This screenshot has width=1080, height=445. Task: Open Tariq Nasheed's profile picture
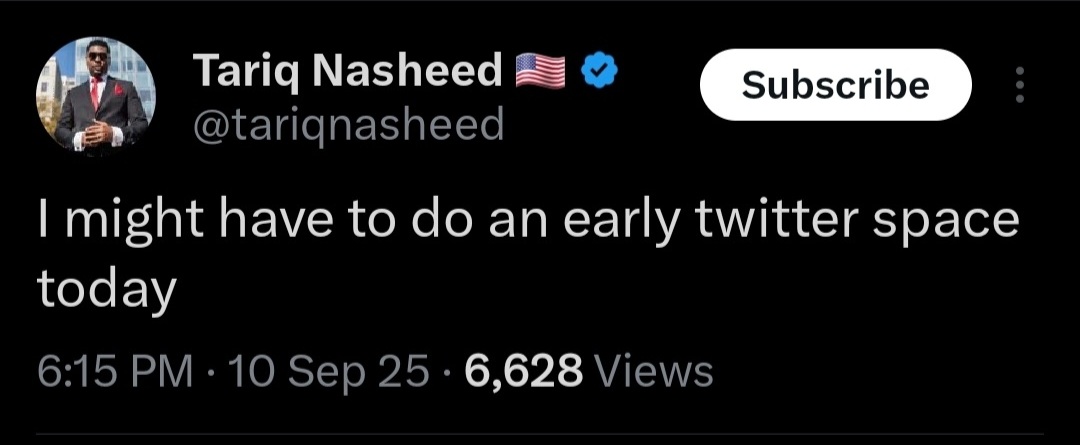pyautogui.click(x=96, y=96)
